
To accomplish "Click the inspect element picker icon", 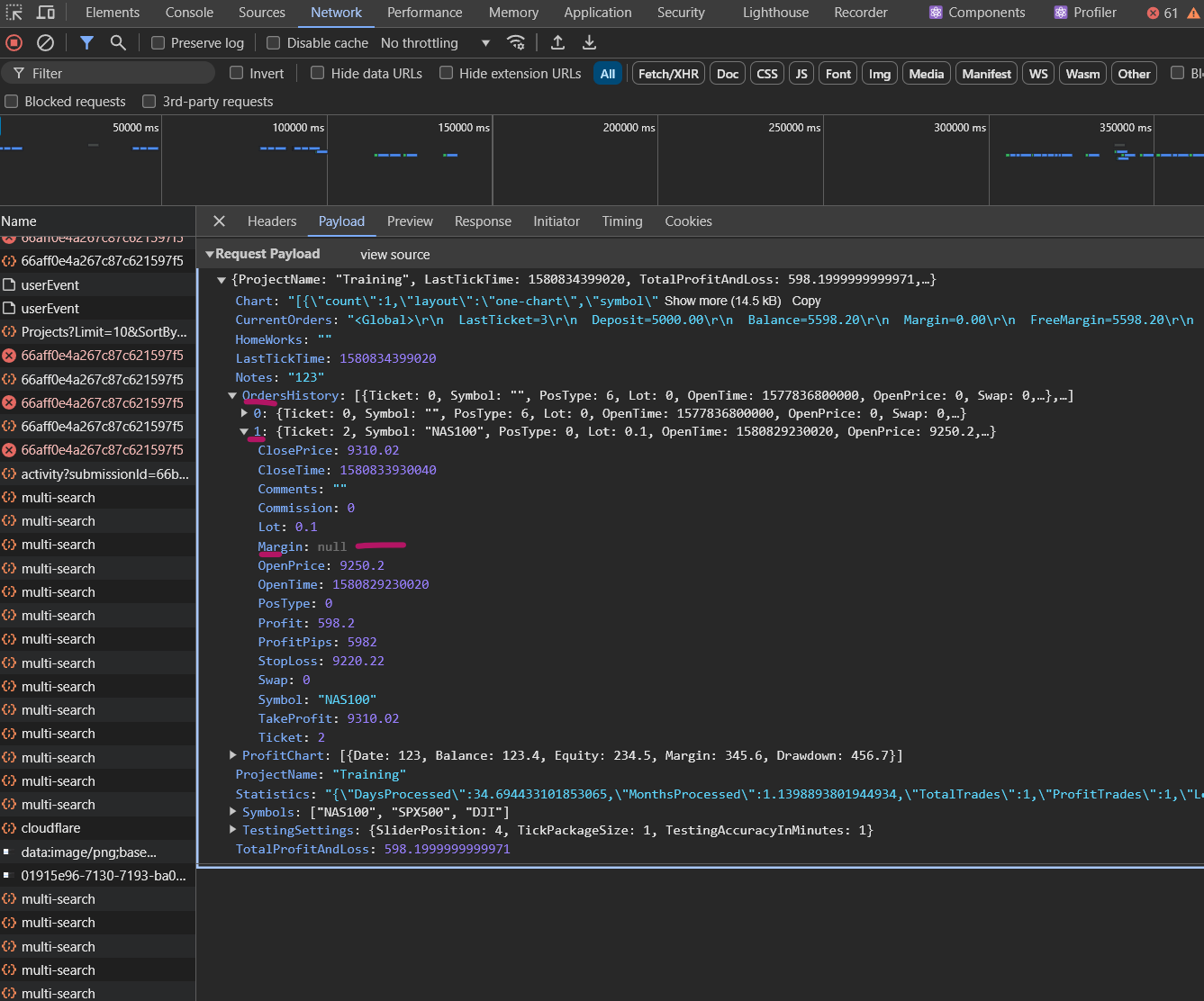I will pyautogui.click(x=14, y=13).
